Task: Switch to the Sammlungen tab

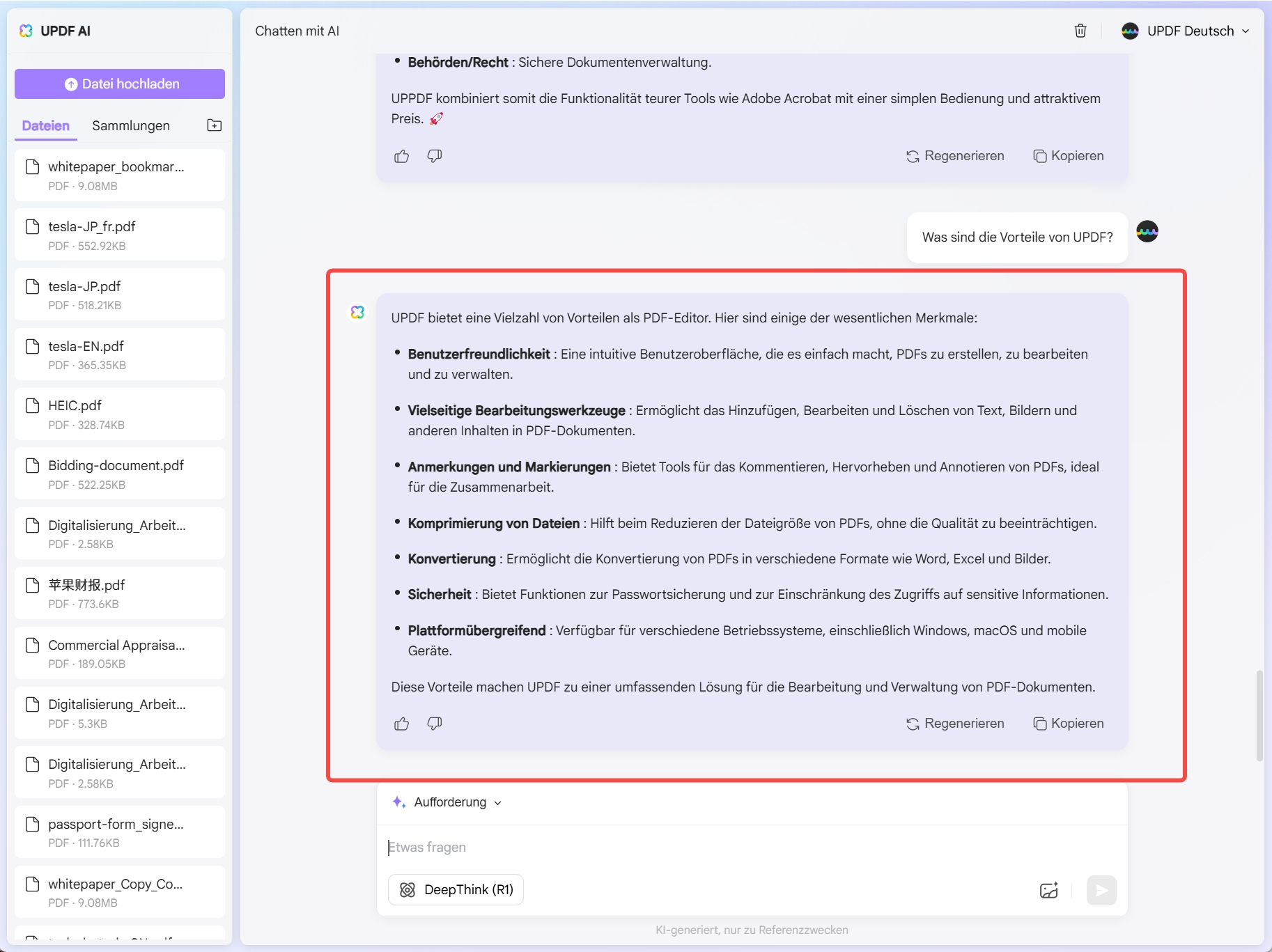Action: tap(131, 125)
